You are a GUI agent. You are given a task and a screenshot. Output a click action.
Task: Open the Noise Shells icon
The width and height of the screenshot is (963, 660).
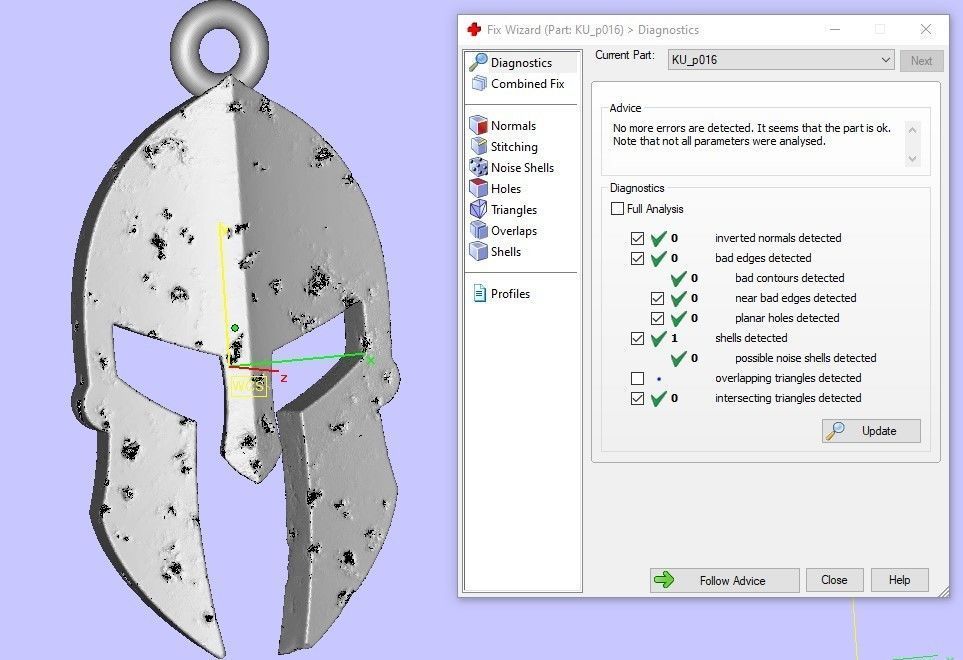(x=478, y=167)
